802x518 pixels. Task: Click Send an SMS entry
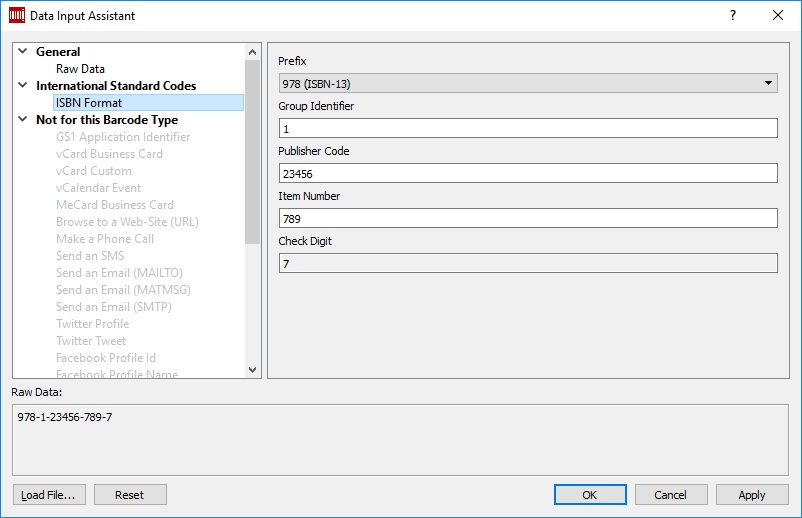[x=90, y=256]
